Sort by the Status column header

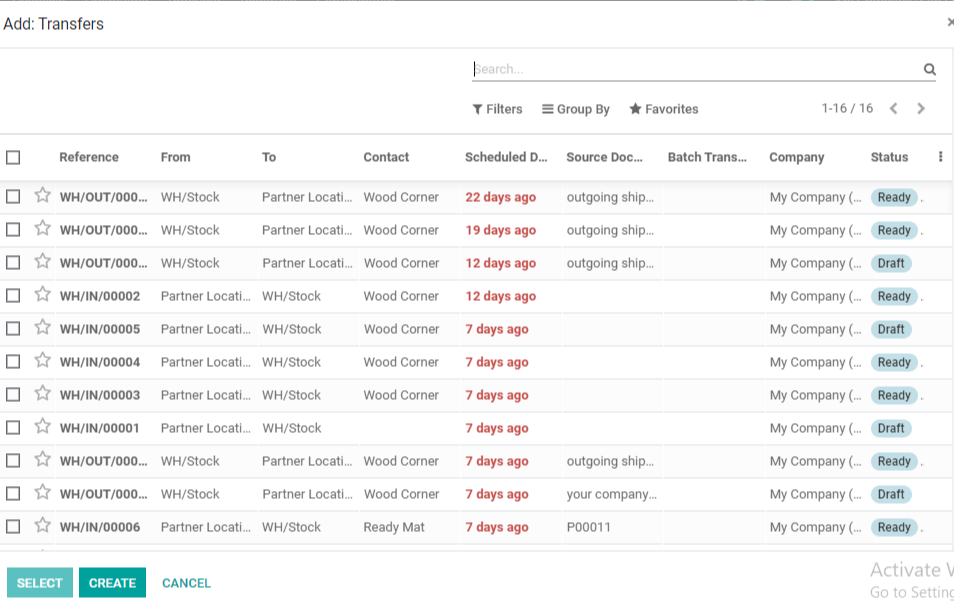point(889,157)
